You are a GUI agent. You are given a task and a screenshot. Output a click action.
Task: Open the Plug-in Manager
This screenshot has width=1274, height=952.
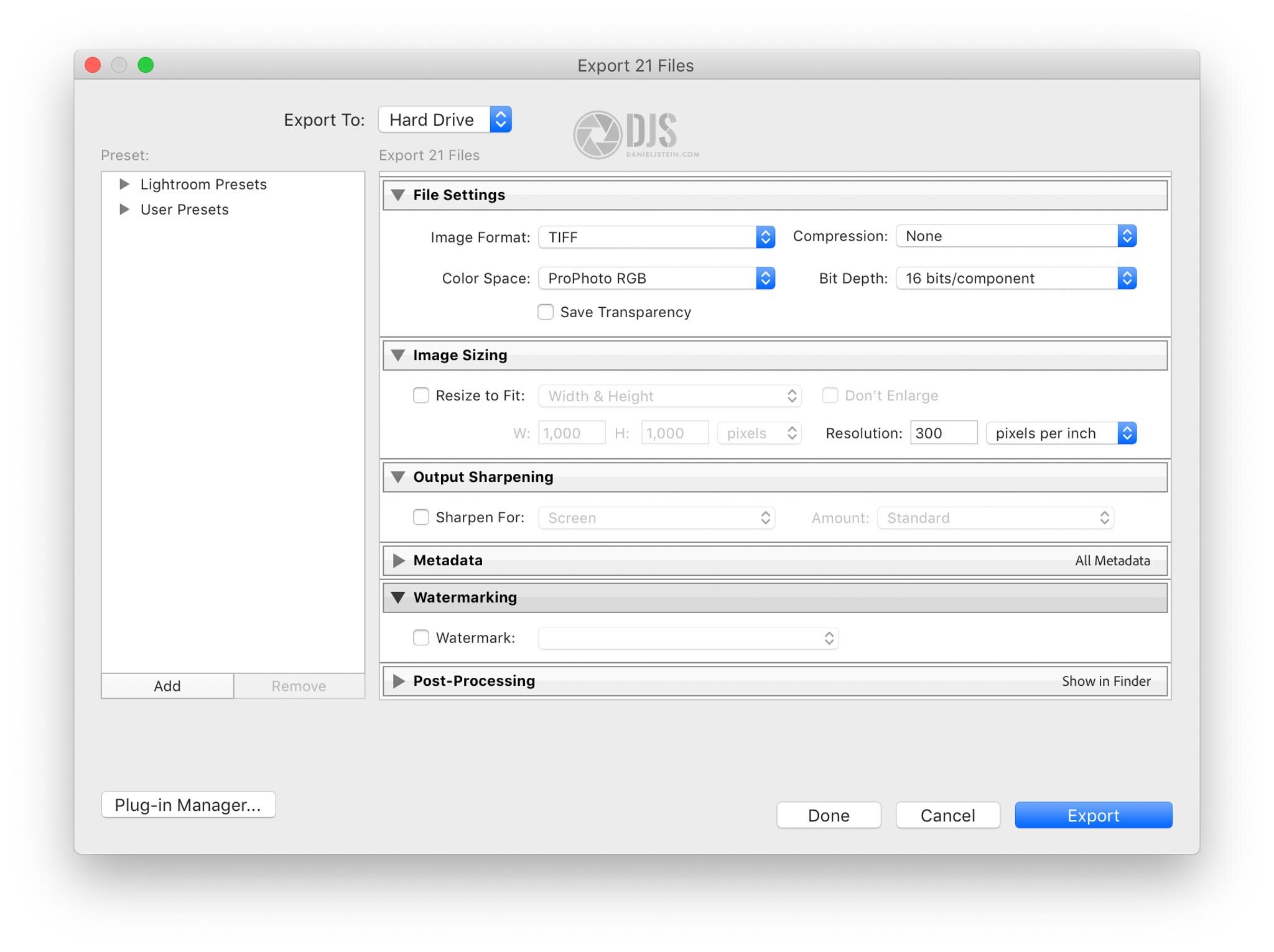(188, 805)
